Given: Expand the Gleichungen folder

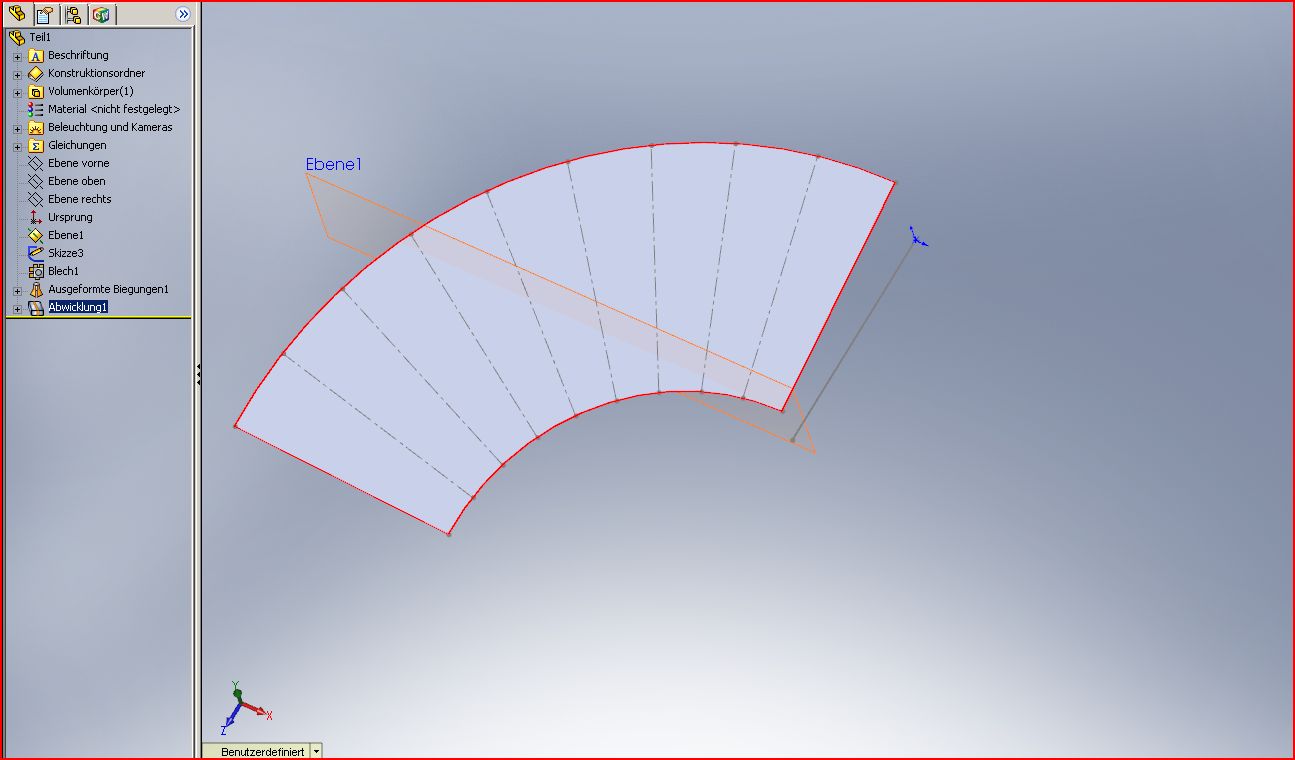Looking at the screenshot, I should point(17,146).
